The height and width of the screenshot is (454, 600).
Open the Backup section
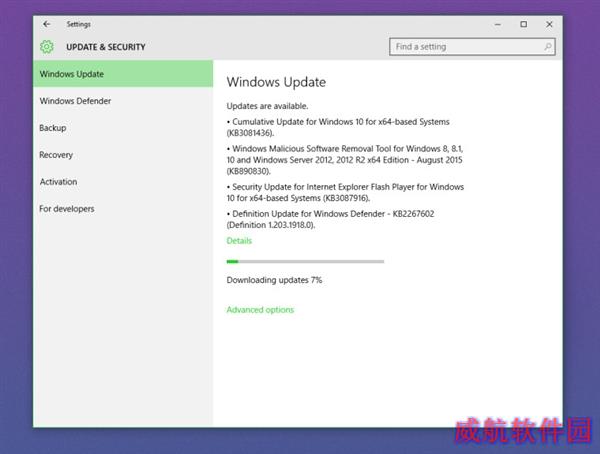click(x=123, y=128)
